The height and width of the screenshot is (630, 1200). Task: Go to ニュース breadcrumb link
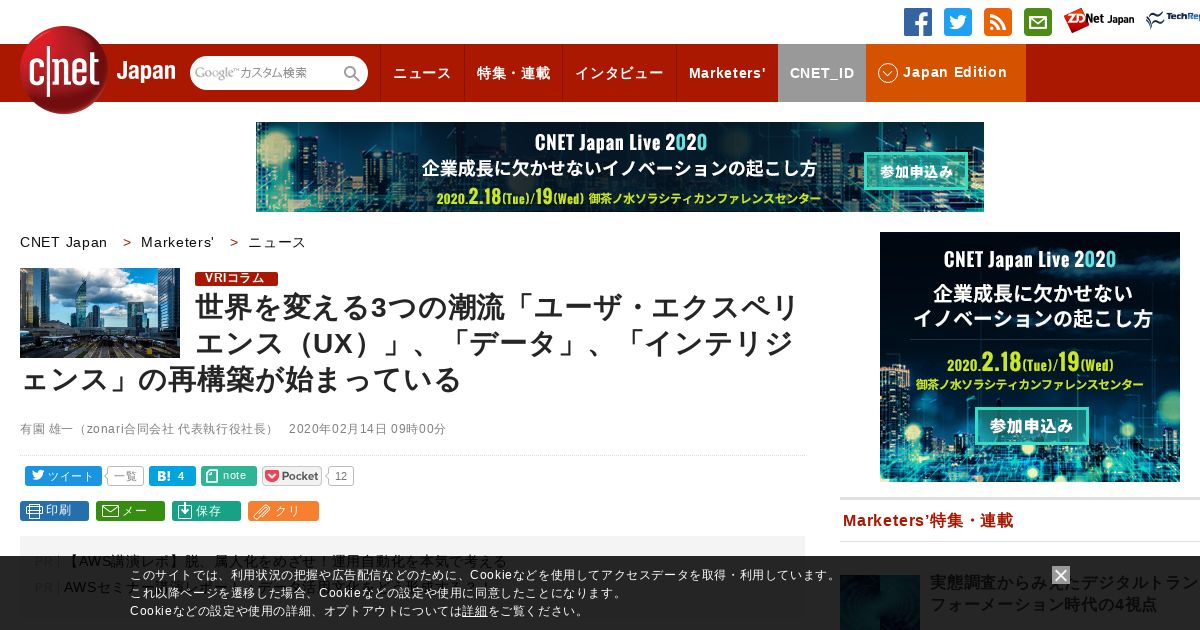click(277, 242)
